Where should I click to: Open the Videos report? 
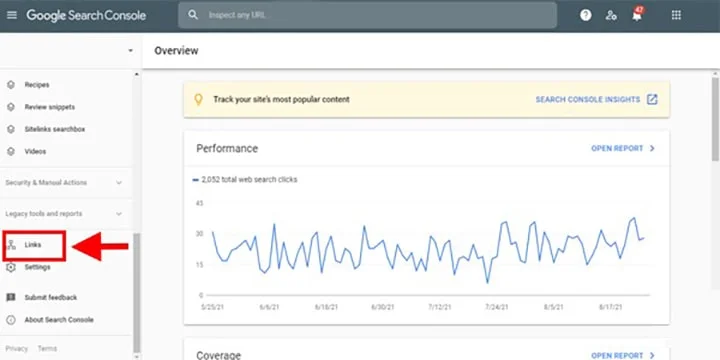(35, 151)
